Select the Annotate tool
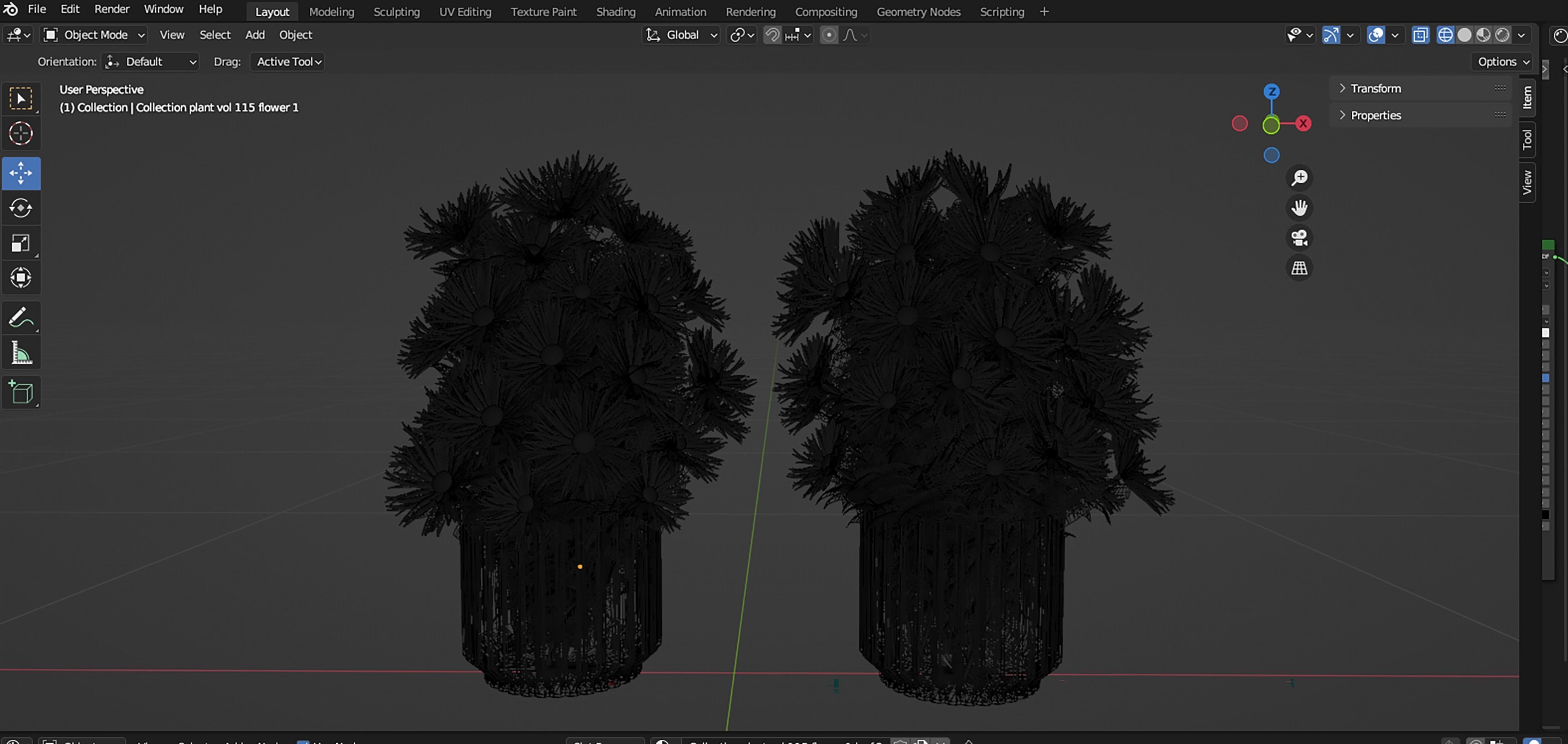This screenshot has height=744, width=1568. click(x=21, y=318)
